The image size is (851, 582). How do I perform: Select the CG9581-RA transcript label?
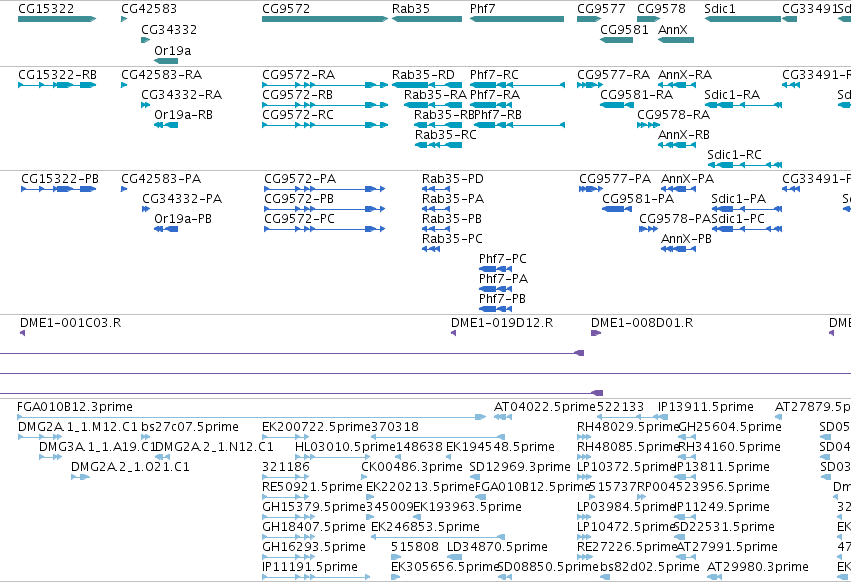click(637, 94)
